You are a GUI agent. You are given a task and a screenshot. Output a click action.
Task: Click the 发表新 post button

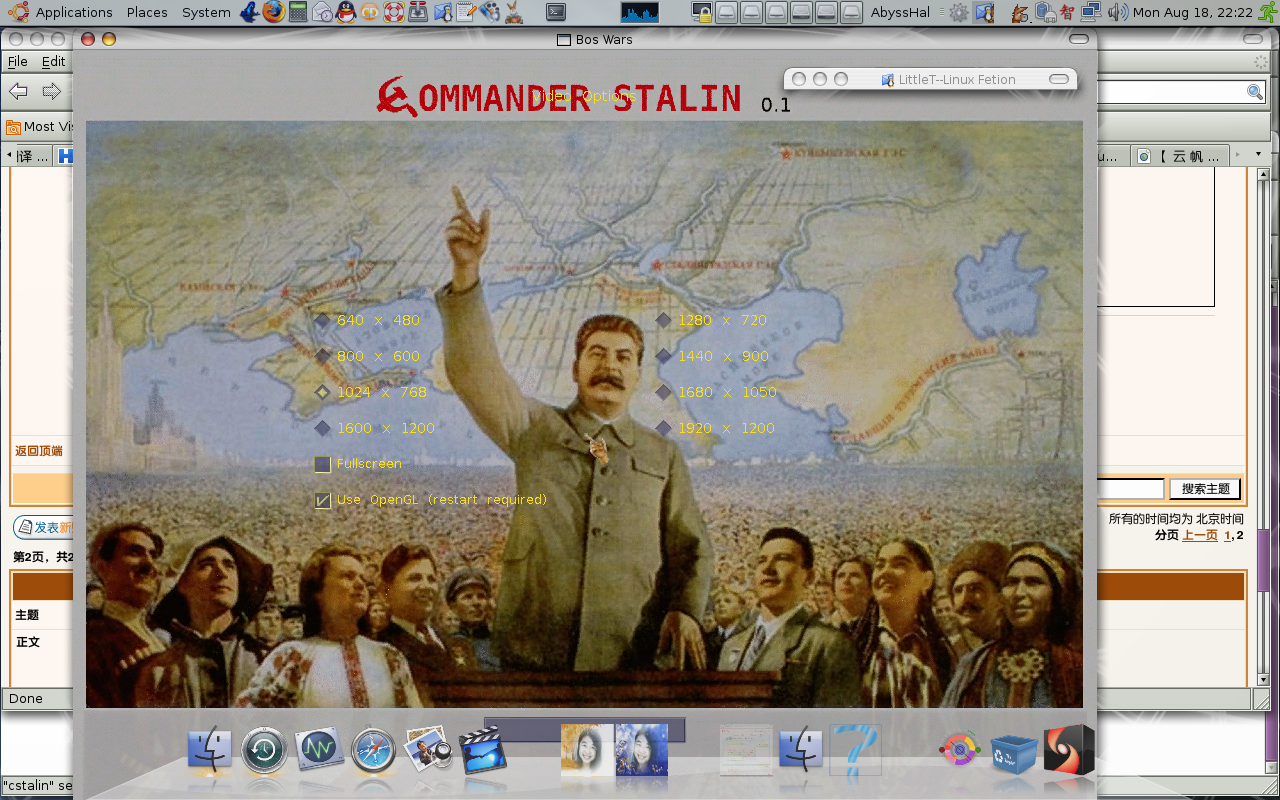43,527
